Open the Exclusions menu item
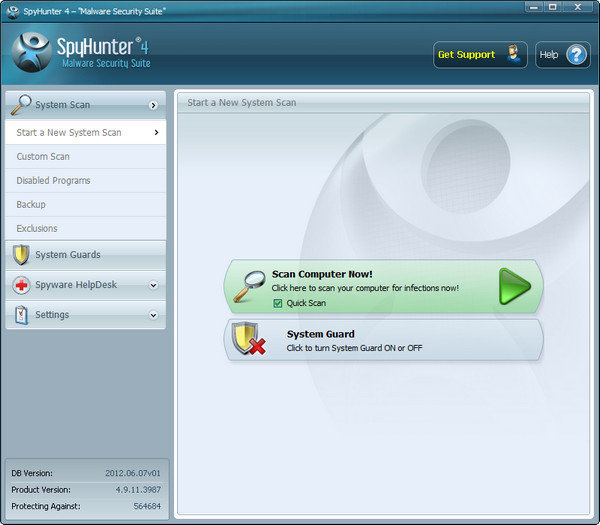Image resolution: width=600 pixels, height=525 pixels. (37, 229)
